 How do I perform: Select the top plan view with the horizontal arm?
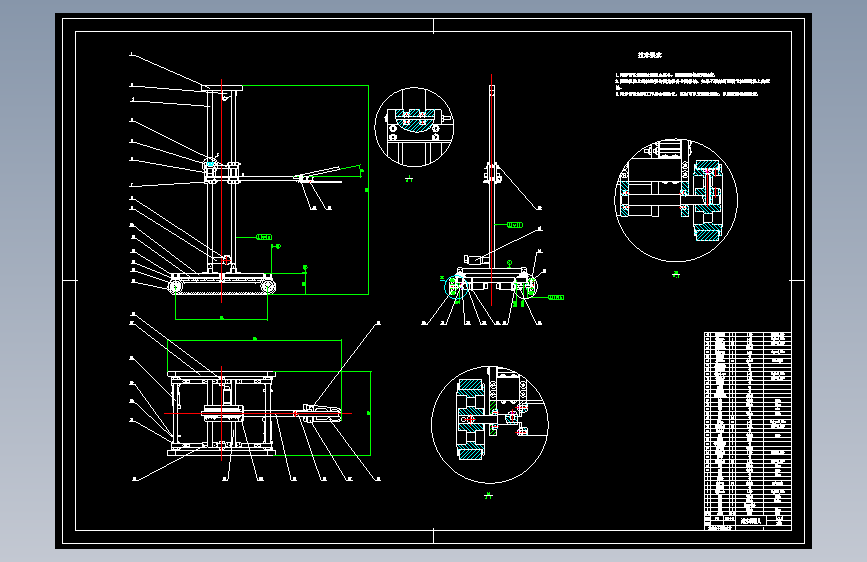tap(254, 413)
